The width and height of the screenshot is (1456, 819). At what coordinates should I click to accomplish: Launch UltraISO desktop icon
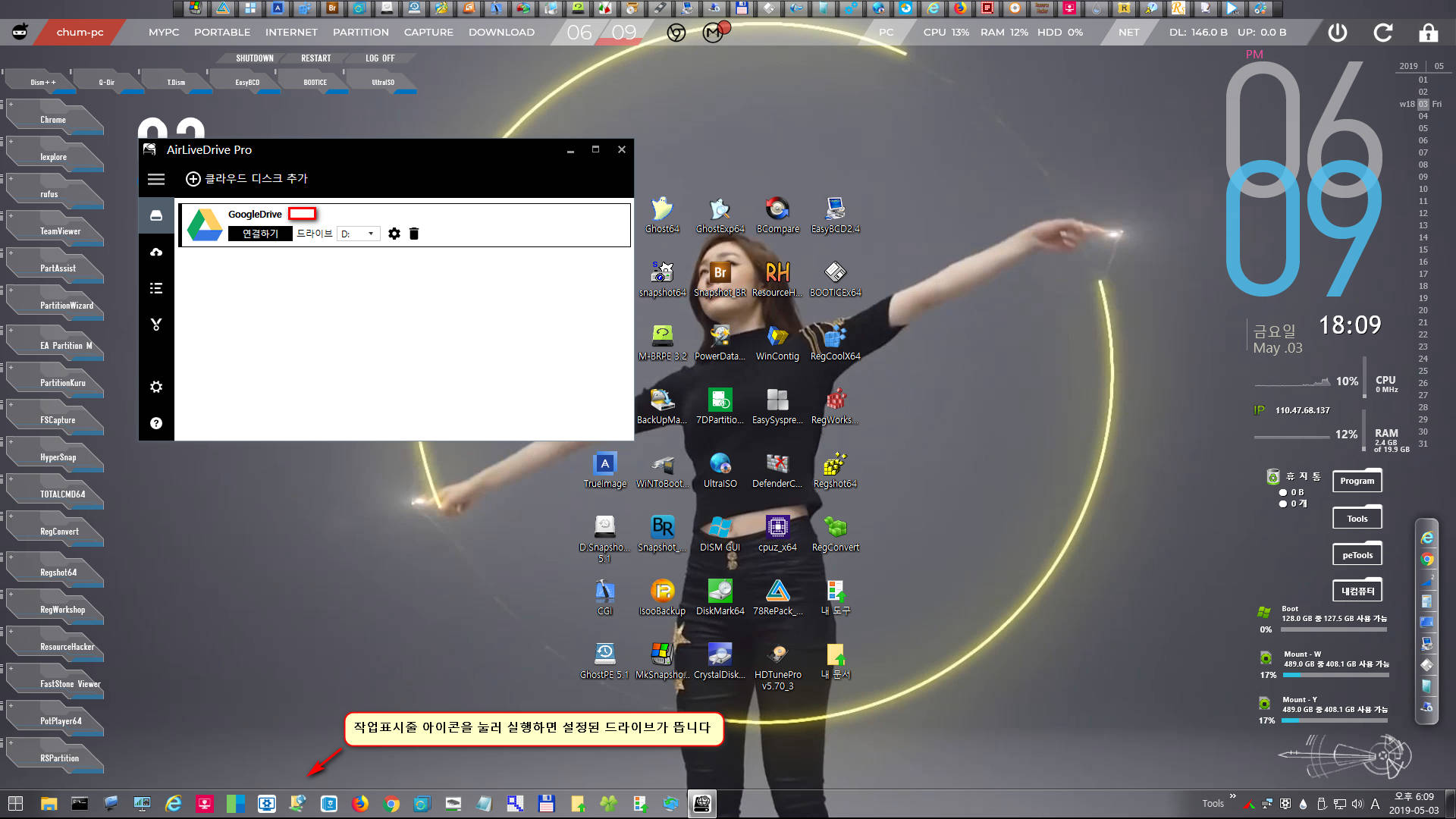pyautogui.click(x=720, y=469)
